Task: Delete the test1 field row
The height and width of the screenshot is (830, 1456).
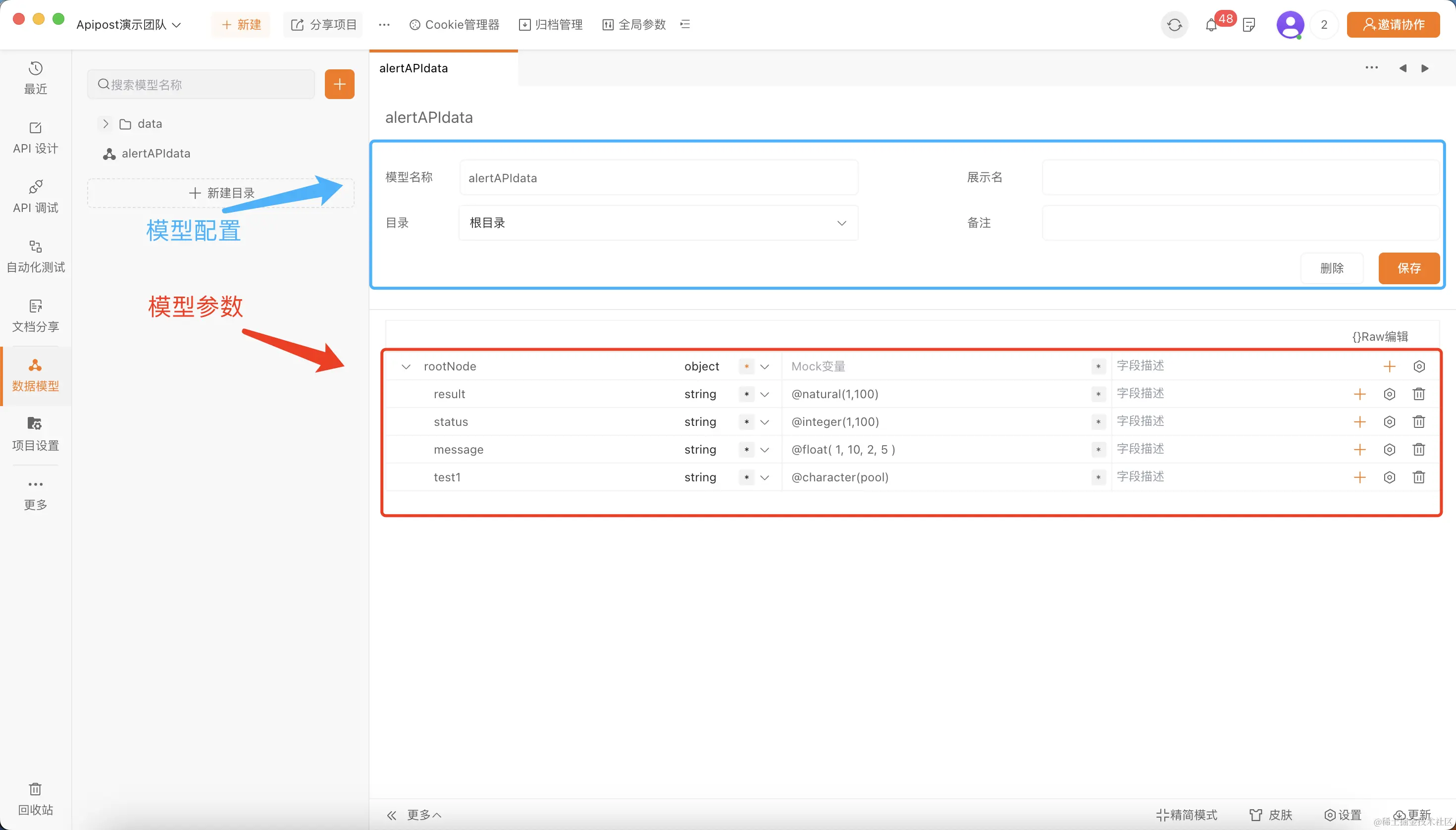Action: click(1419, 478)
